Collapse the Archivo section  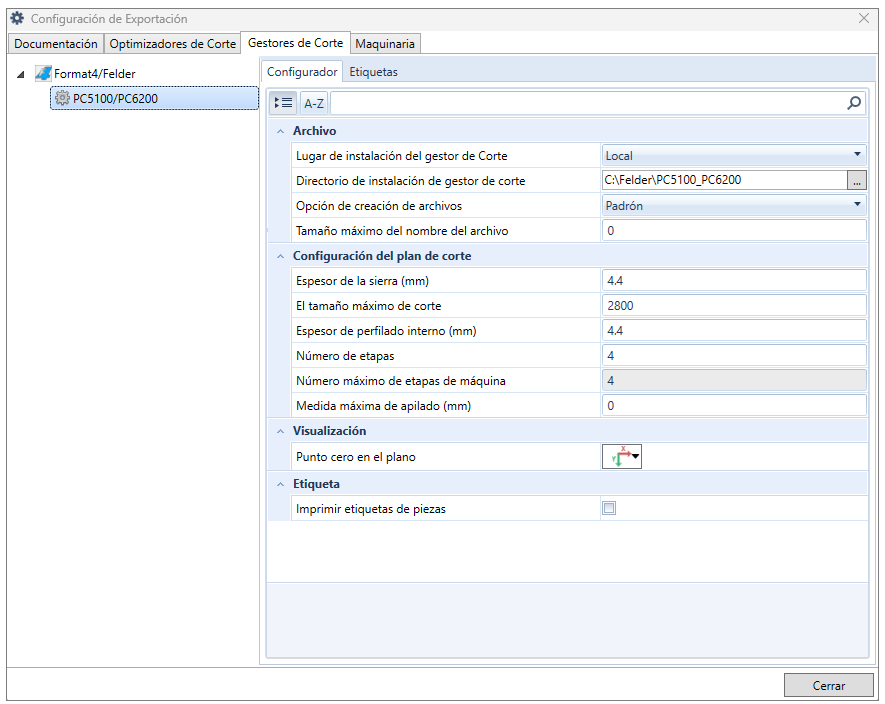point(281,131)
